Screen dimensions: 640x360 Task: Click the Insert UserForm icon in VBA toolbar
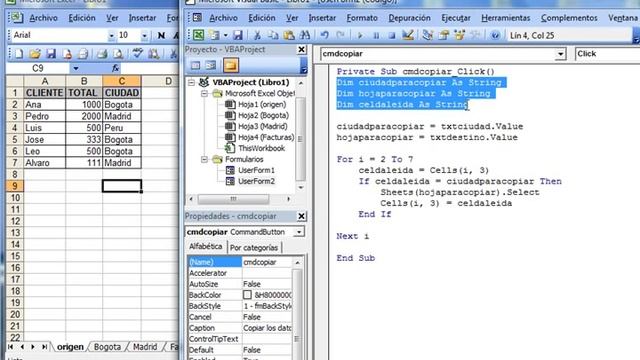[x=214, y=36]
